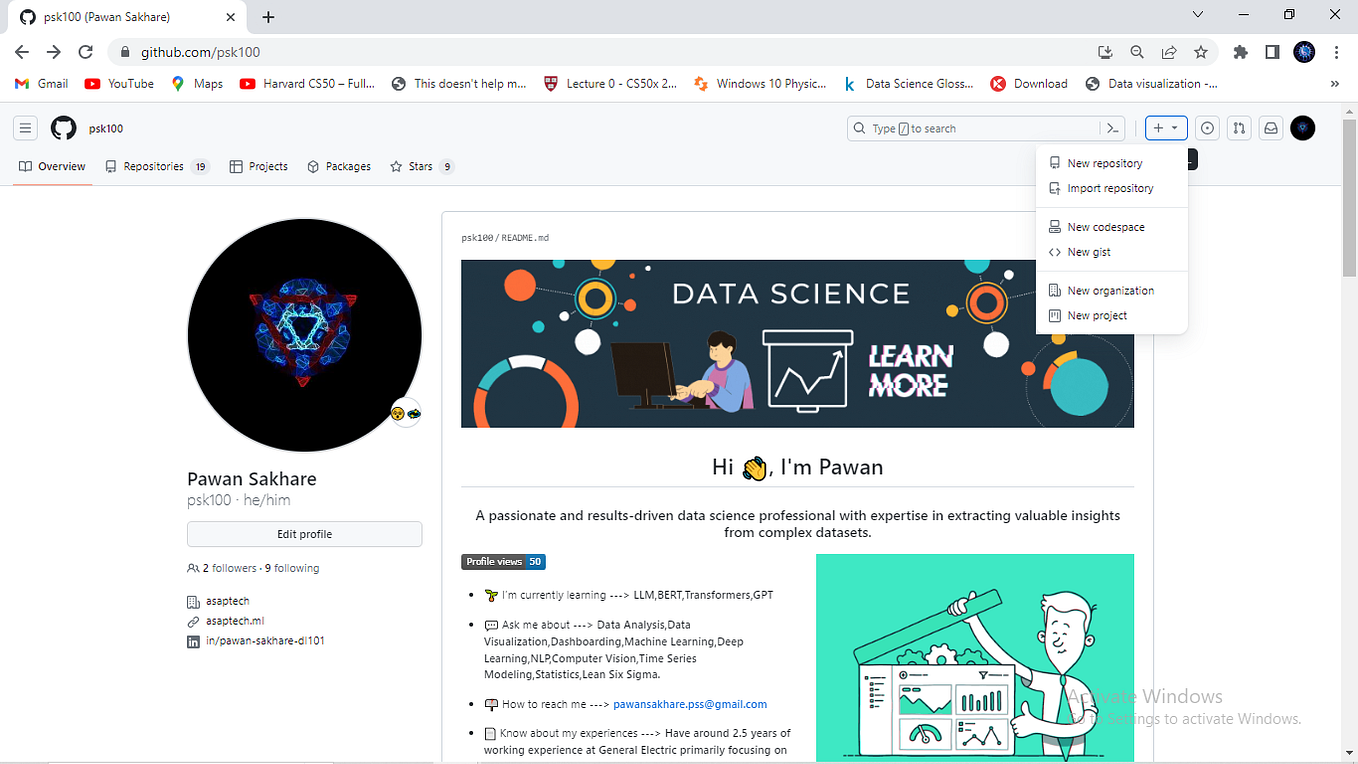The height and width of the screenshot is (764, 1358).
Task: Click the link icon beside asaptech.ml
Action: click(193, 620)
